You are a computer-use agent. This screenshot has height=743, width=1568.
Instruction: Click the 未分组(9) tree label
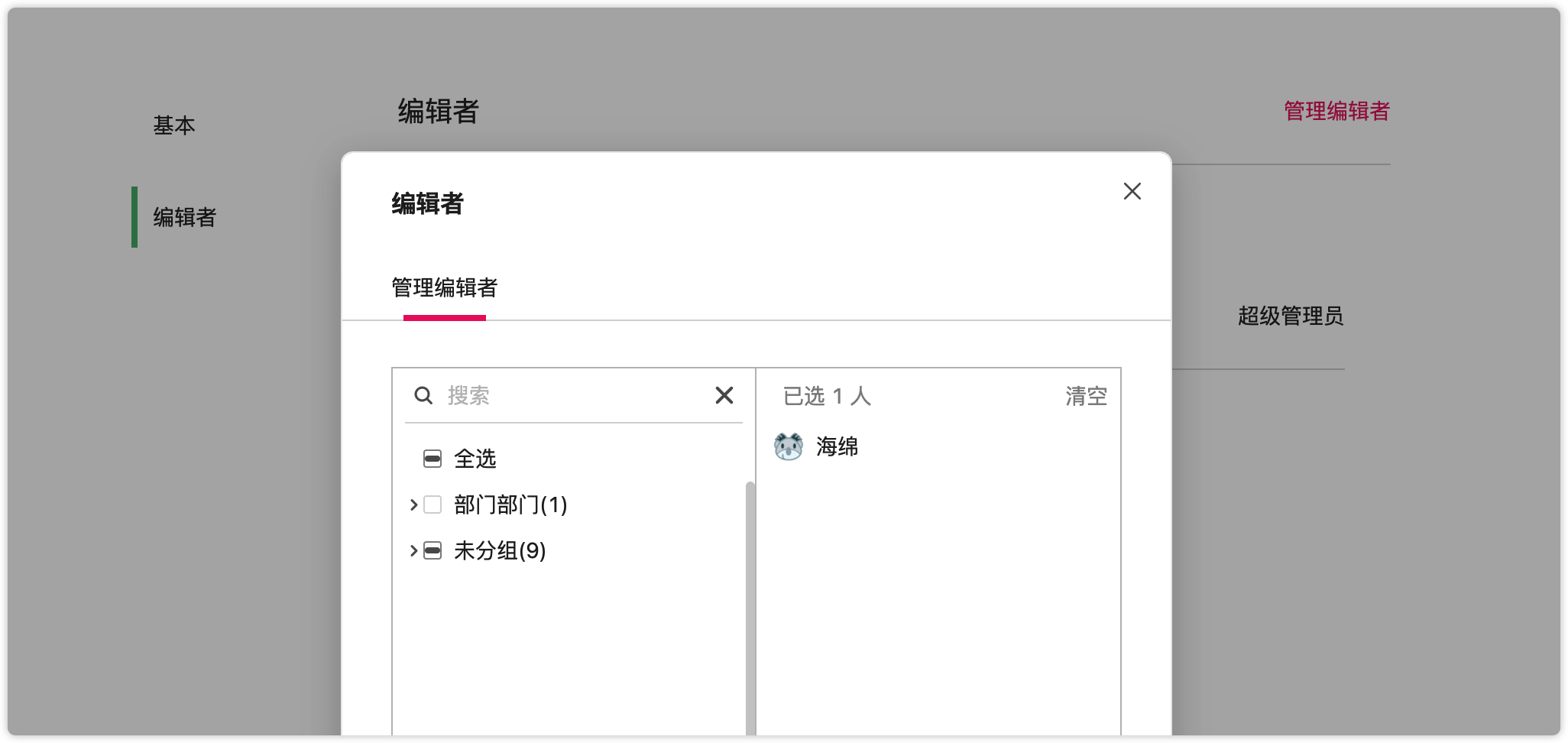pyautogui.click(x=500, y=550)
